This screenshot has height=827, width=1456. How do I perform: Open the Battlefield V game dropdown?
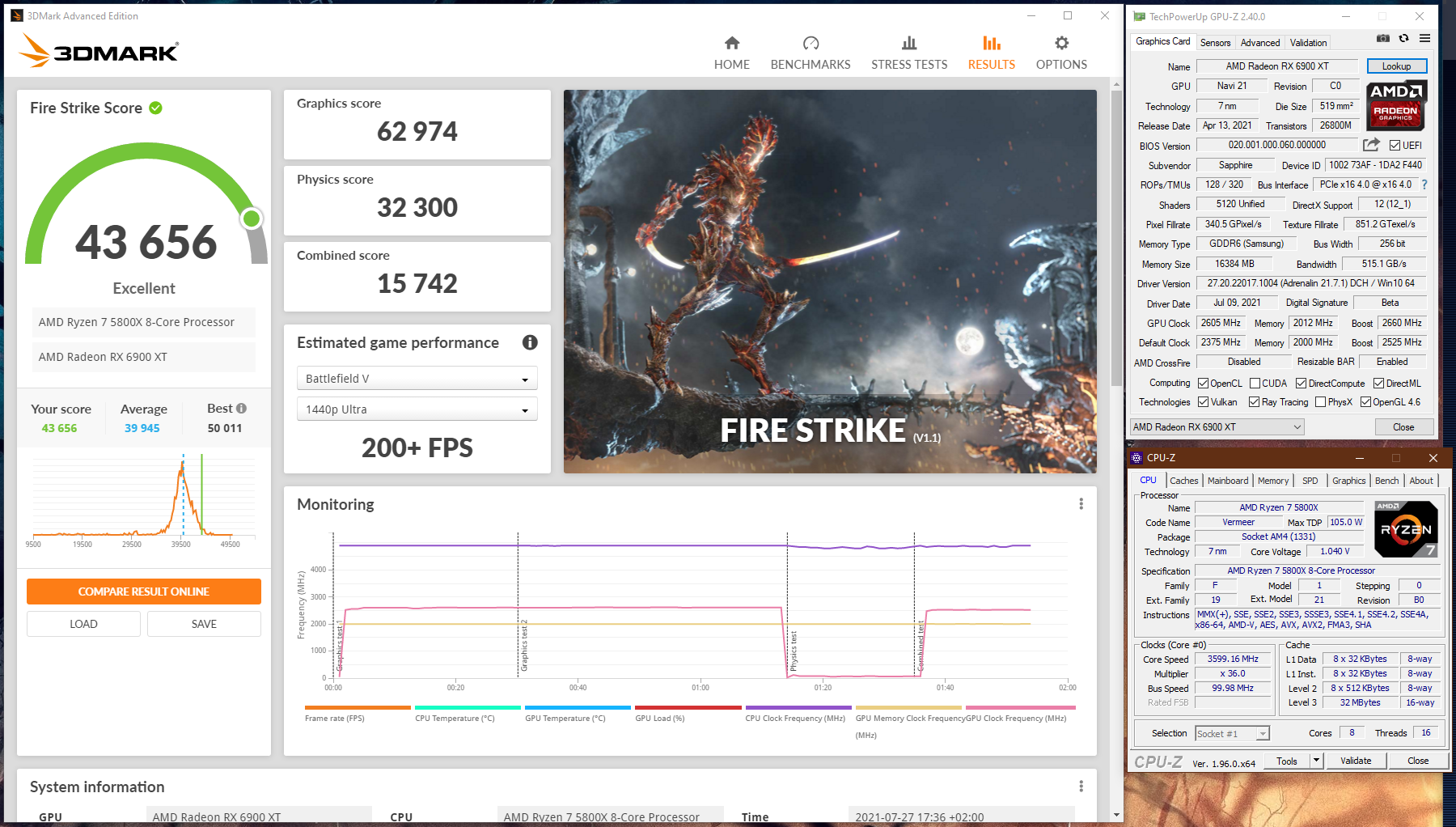[417, 379]
